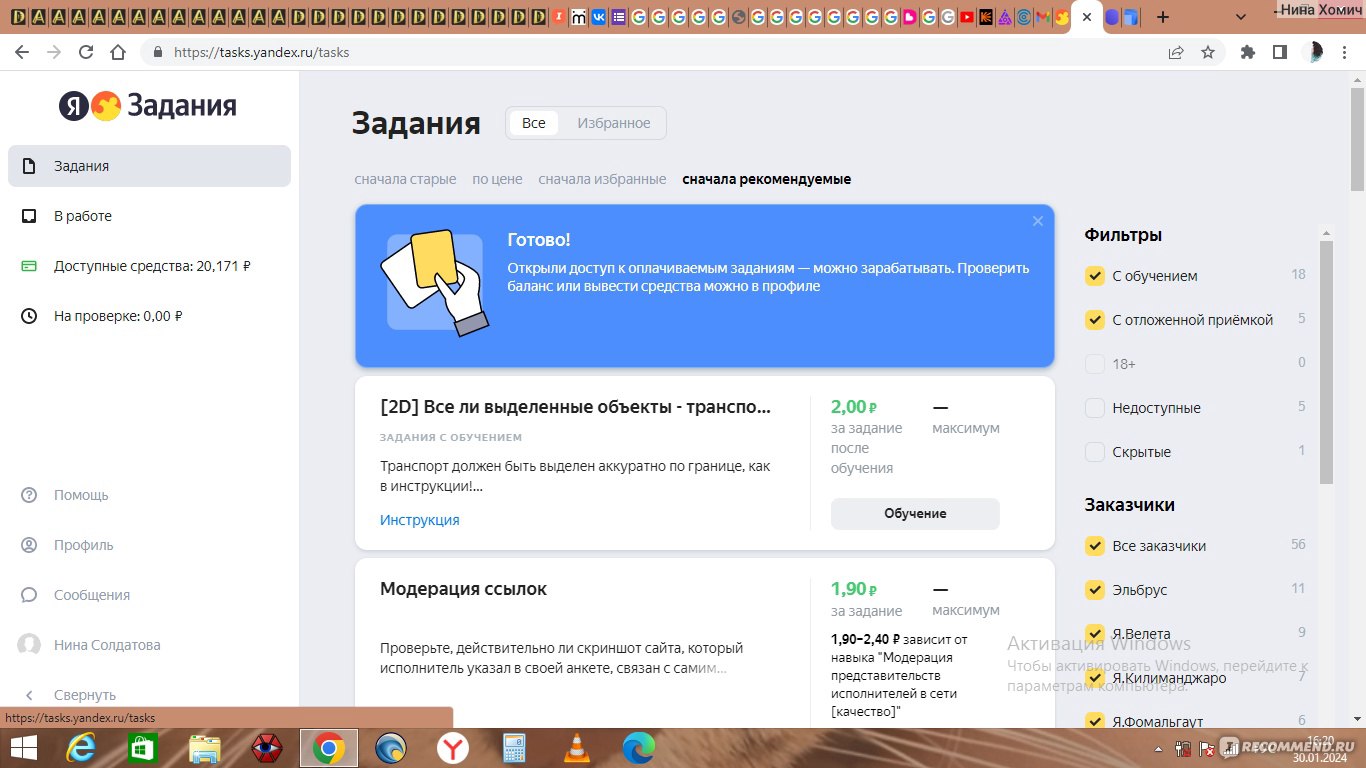Toggle the 18+ filter checkbox

[1095, 364]
